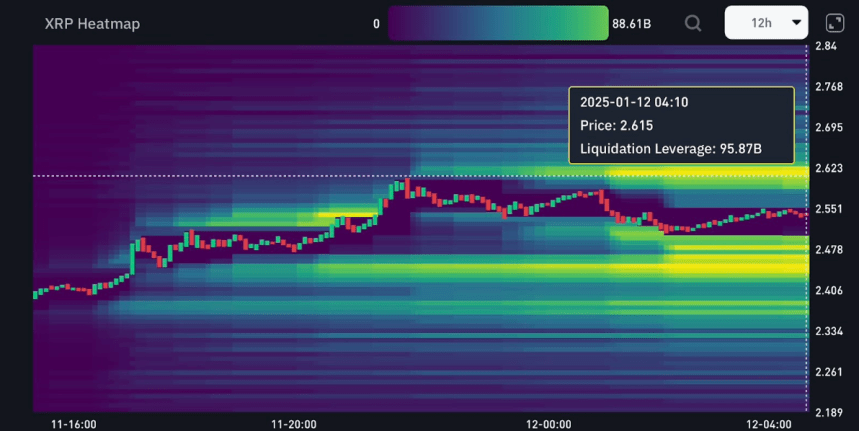Click the Liquidation Leverage 95.87B tooltip text

pos(672,149)
